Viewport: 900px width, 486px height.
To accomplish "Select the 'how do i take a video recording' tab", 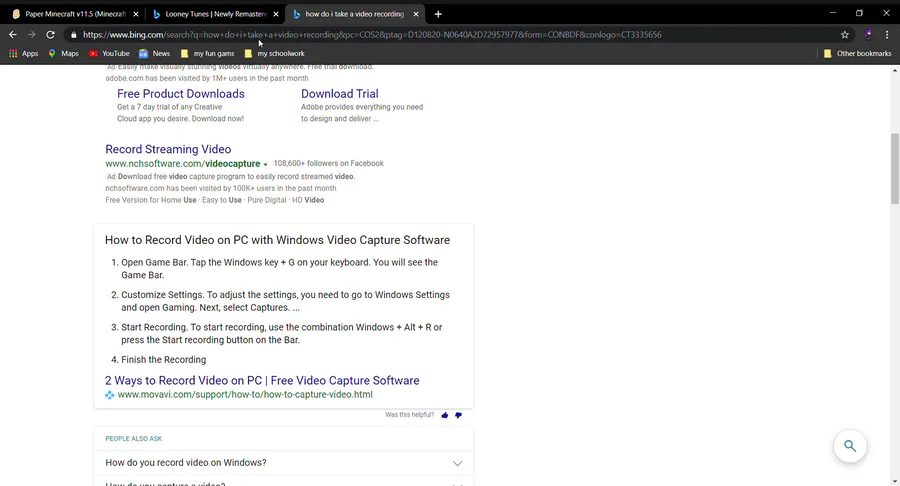I will [x=355, y=14].
